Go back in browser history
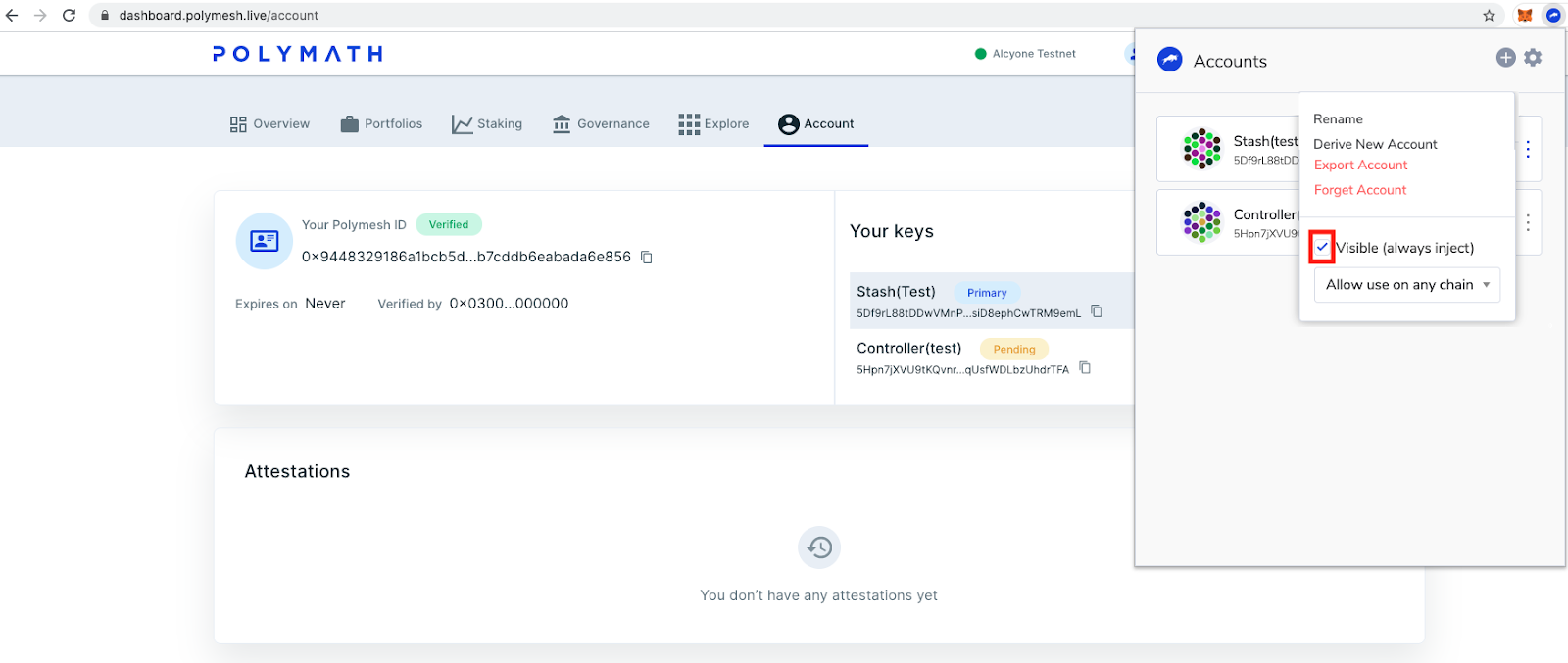 tap(12, 16)
